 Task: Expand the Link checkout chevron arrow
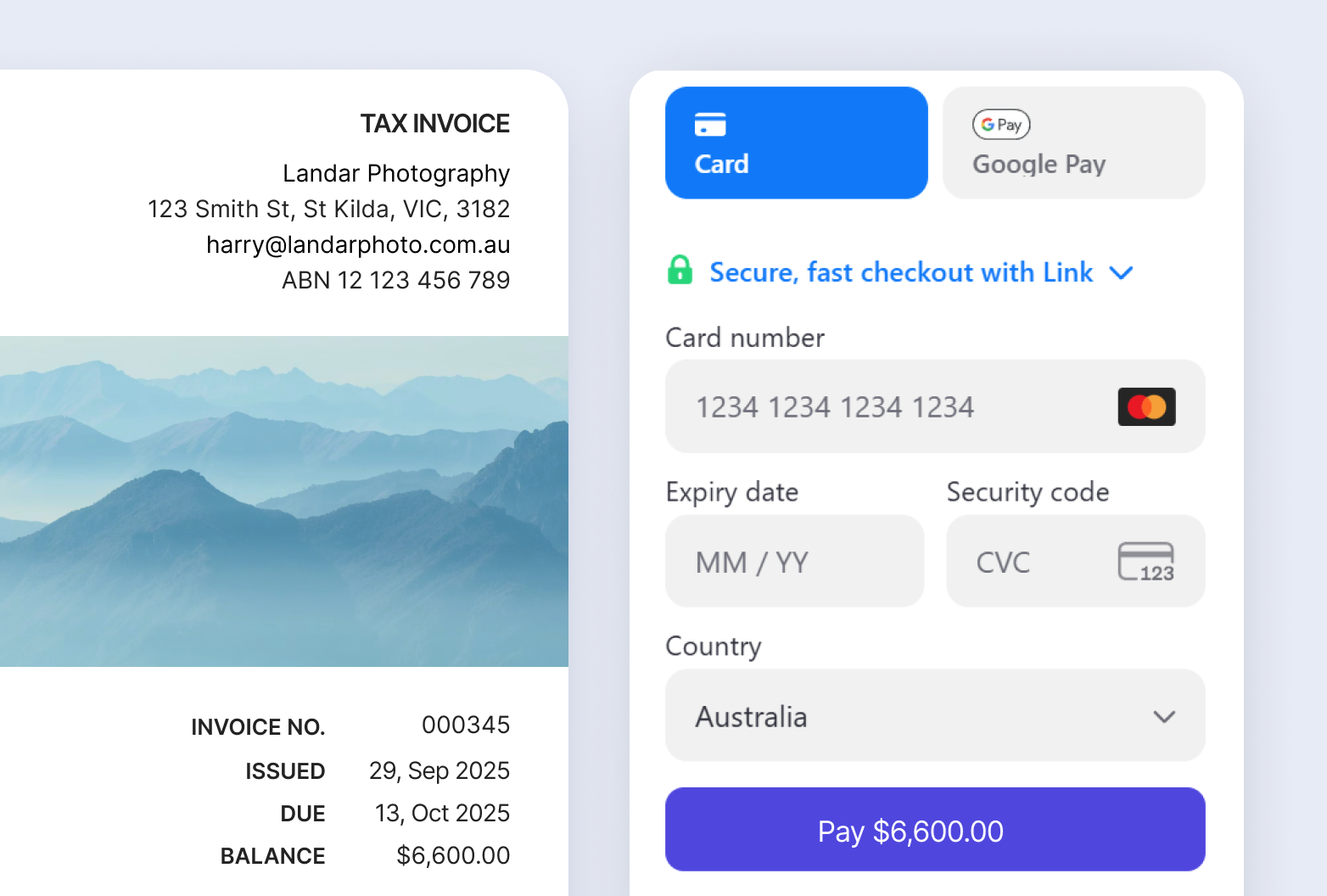click(1121, 273)
